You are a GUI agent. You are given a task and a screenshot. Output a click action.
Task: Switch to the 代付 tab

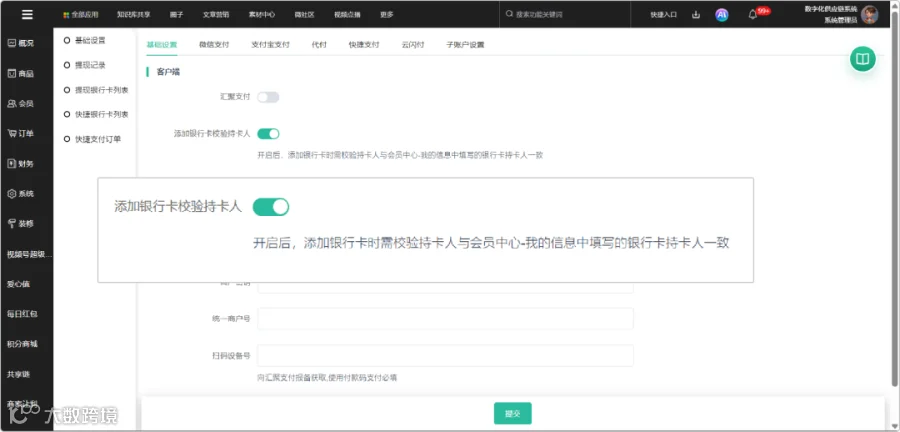[x=319, y=45]
